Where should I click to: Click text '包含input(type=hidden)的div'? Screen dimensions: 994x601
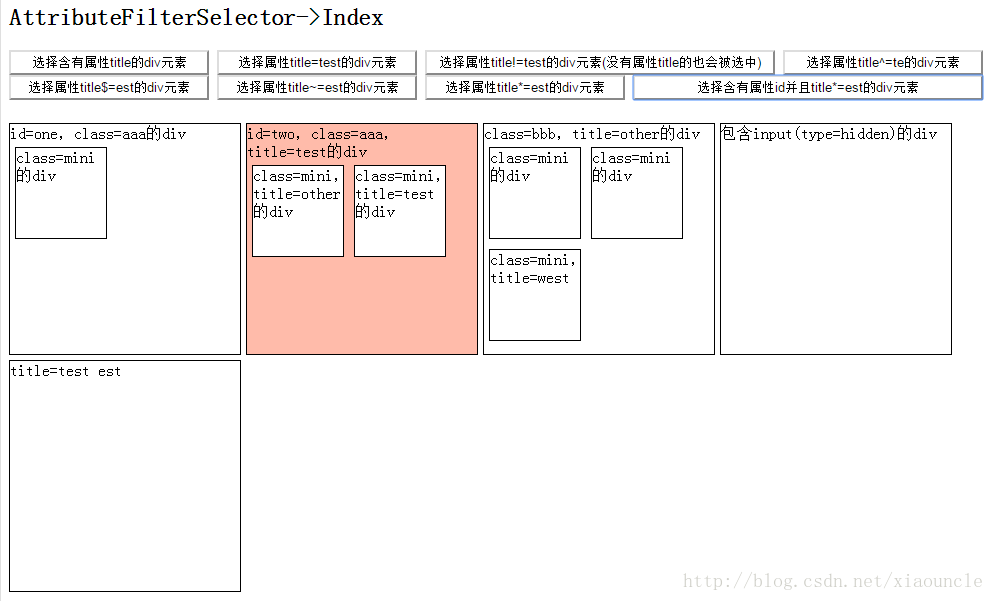pos(829,134)
